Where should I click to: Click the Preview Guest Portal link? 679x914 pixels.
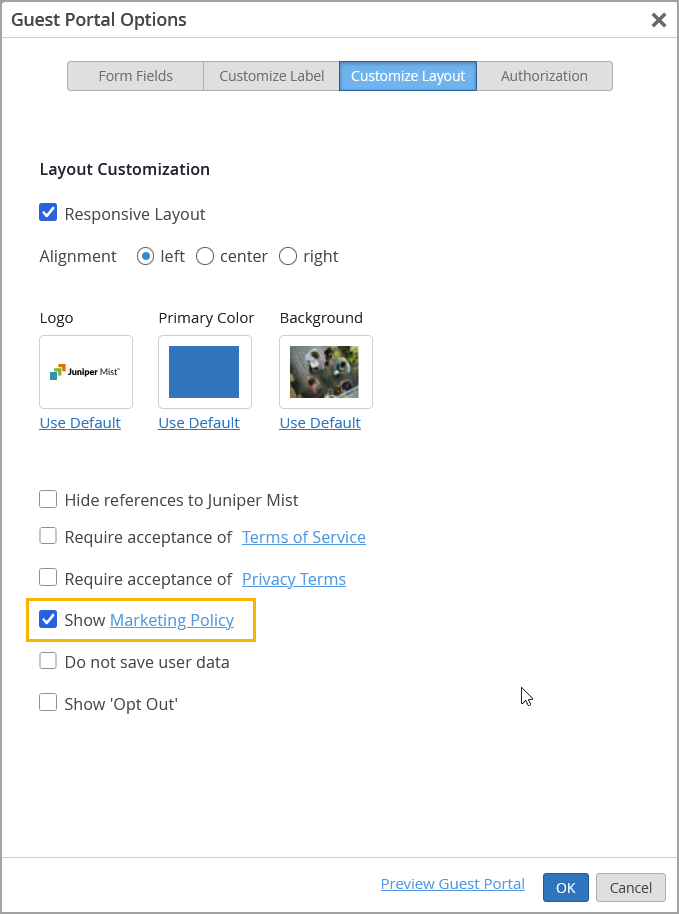[453, 884]
